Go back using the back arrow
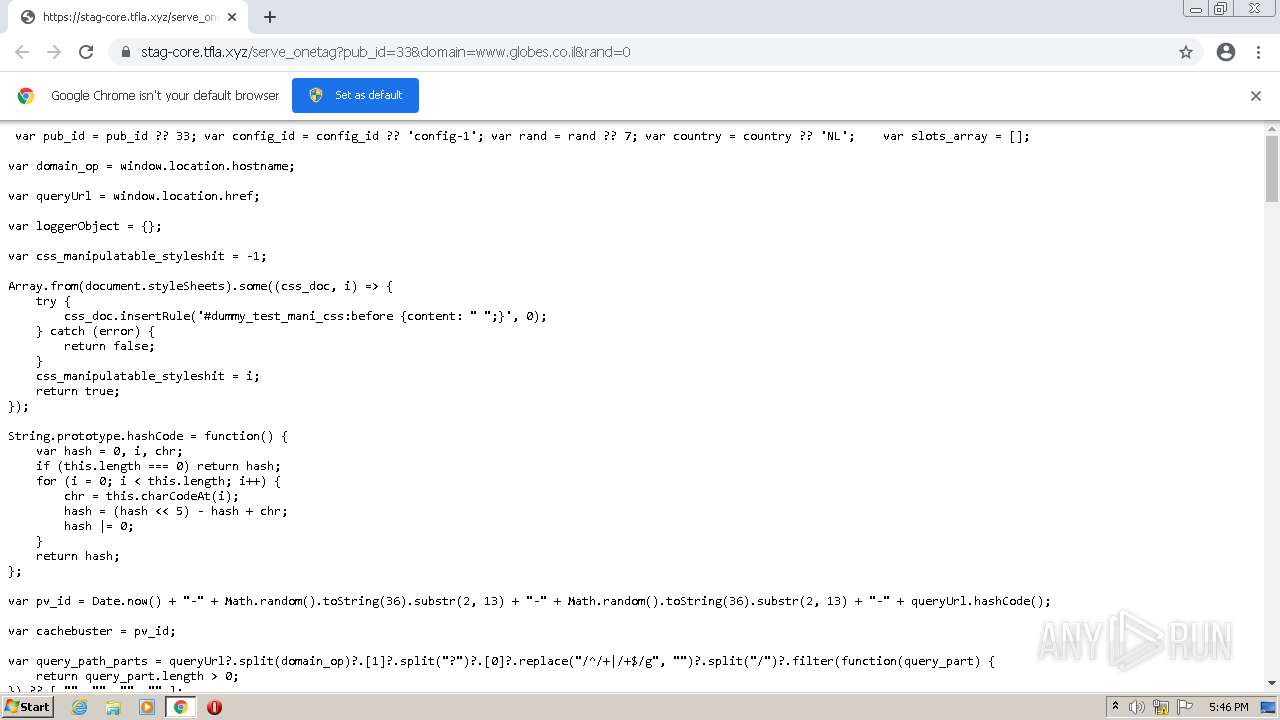The image size is (1280, 720). 22,52
